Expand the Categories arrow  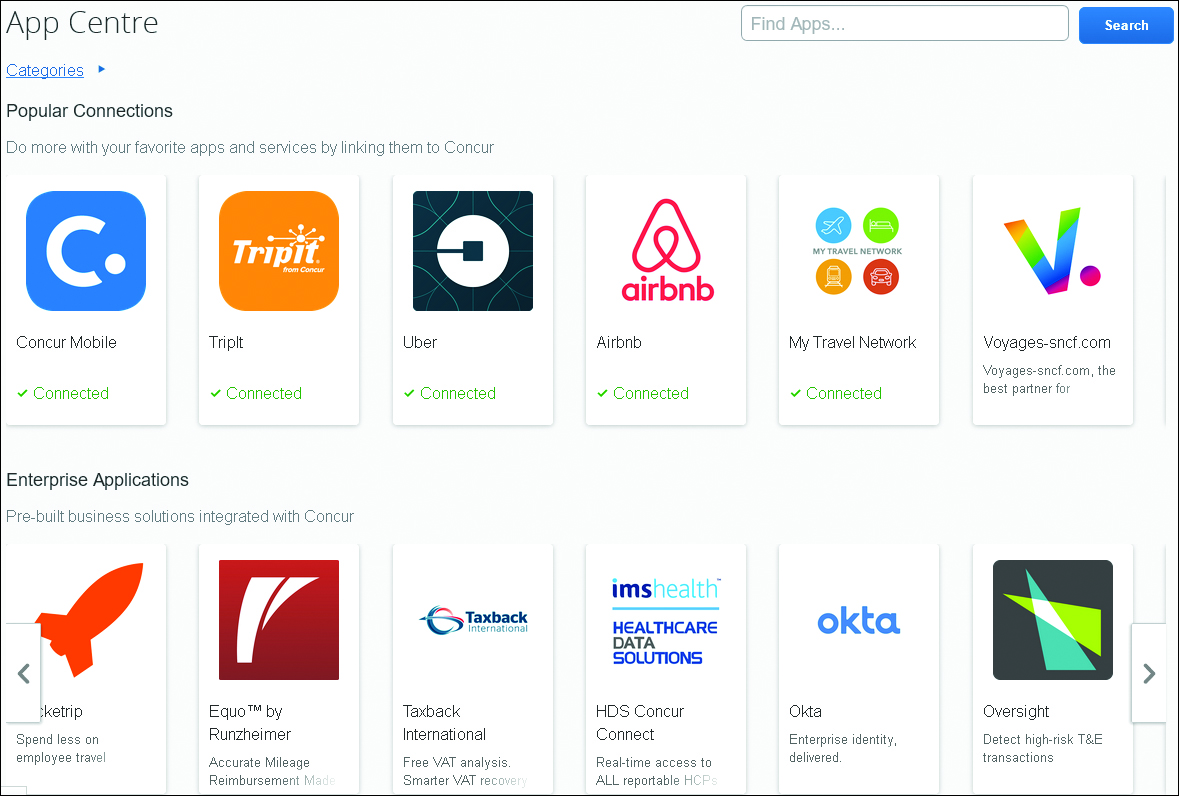[102, 69]
